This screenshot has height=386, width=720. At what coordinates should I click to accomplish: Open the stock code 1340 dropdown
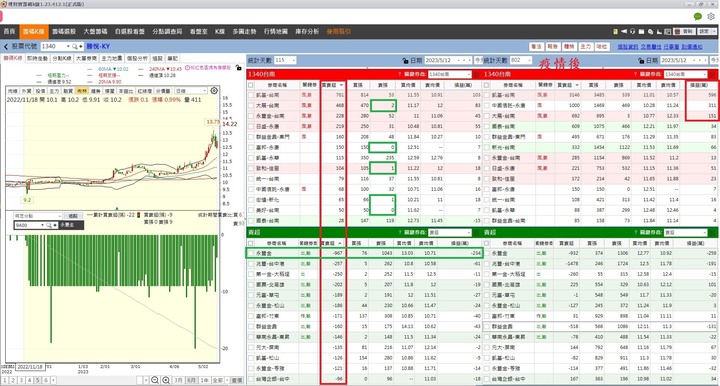[68, 46]
